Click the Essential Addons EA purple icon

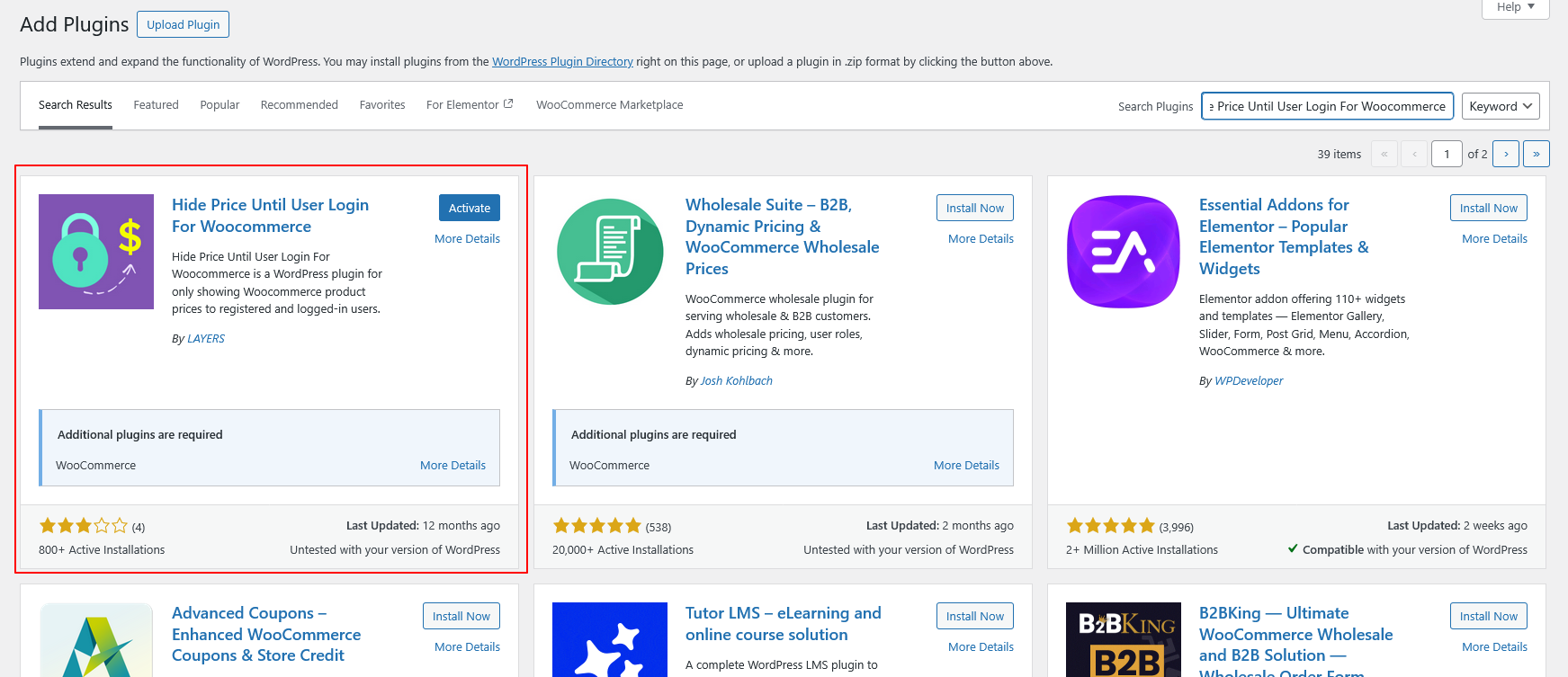(1123, 252)
